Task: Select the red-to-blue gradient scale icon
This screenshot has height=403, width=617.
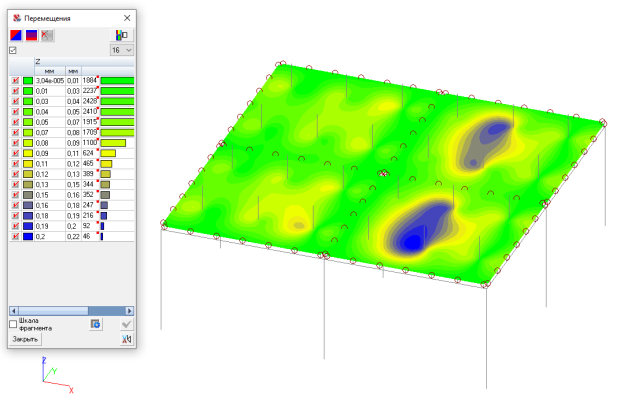Action: click(x=31, y=35)
